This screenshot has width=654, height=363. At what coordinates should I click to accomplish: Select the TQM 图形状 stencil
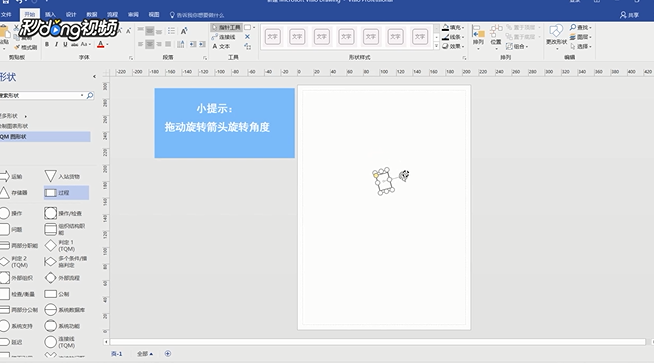pyautogui.click(x=45, y=137)
